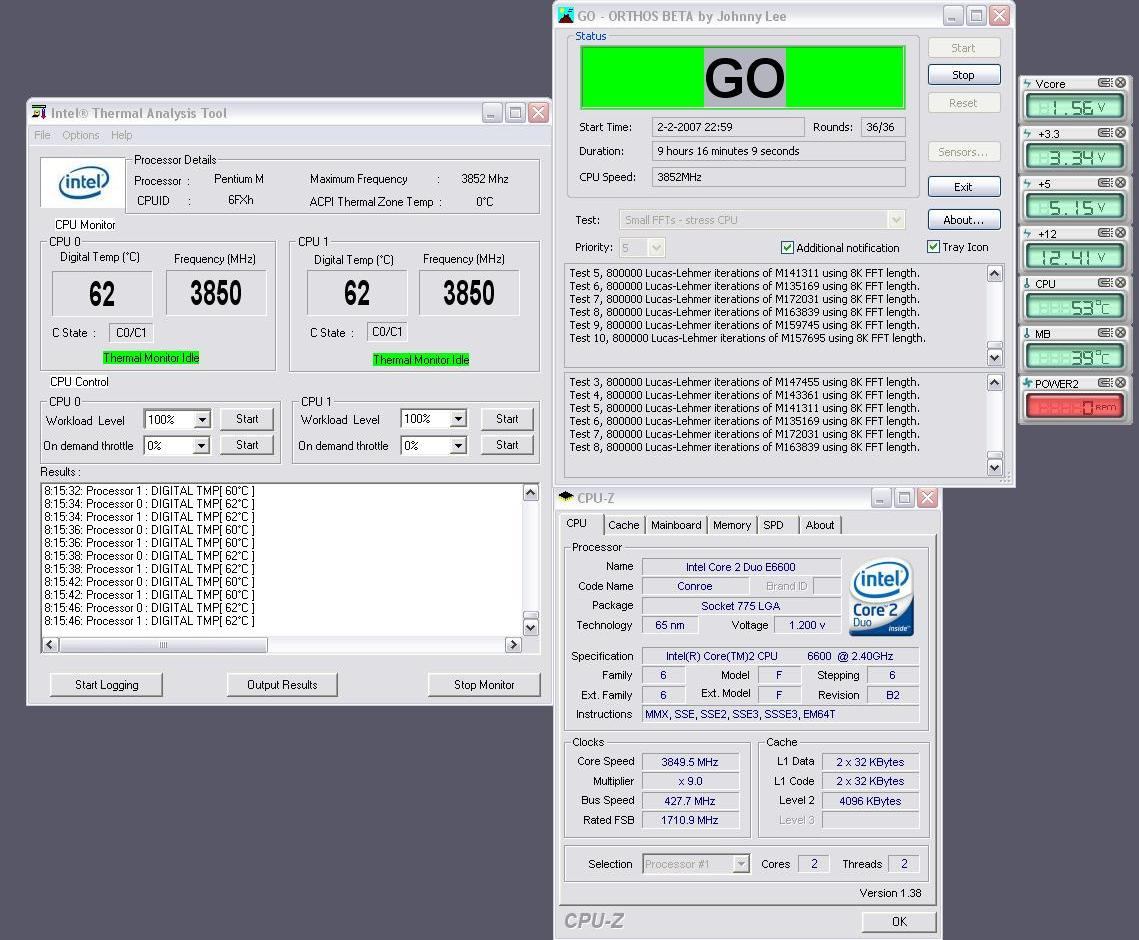This screenshot has height=940, width=1139.
Task: Close the +5 voltage widget
Action: pyautogui.click(x=1121, y=183)
